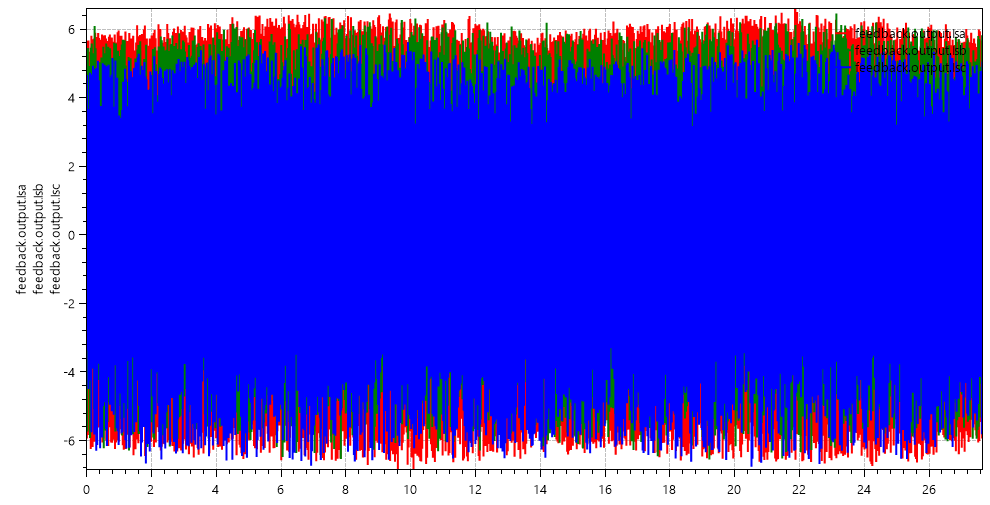Image resolution: width=990 pixels, height=505 pixels.
Task: Click the x-axis tick label 14
Action: click(x=540, y=489)
